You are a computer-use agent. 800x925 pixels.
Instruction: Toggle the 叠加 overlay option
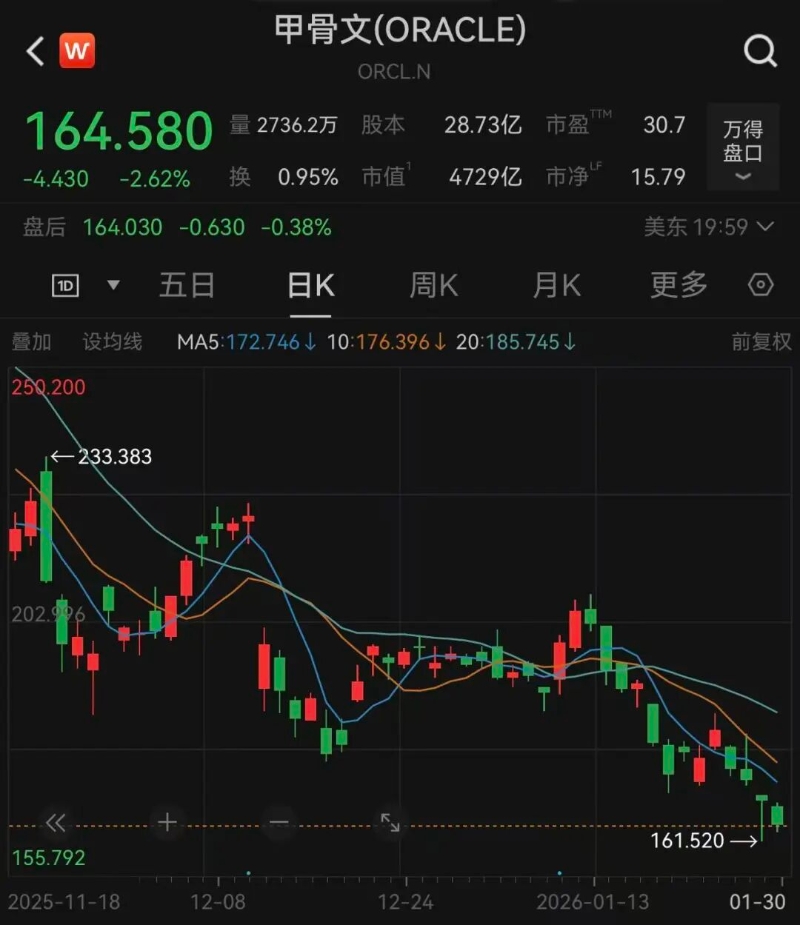[32, 342]
